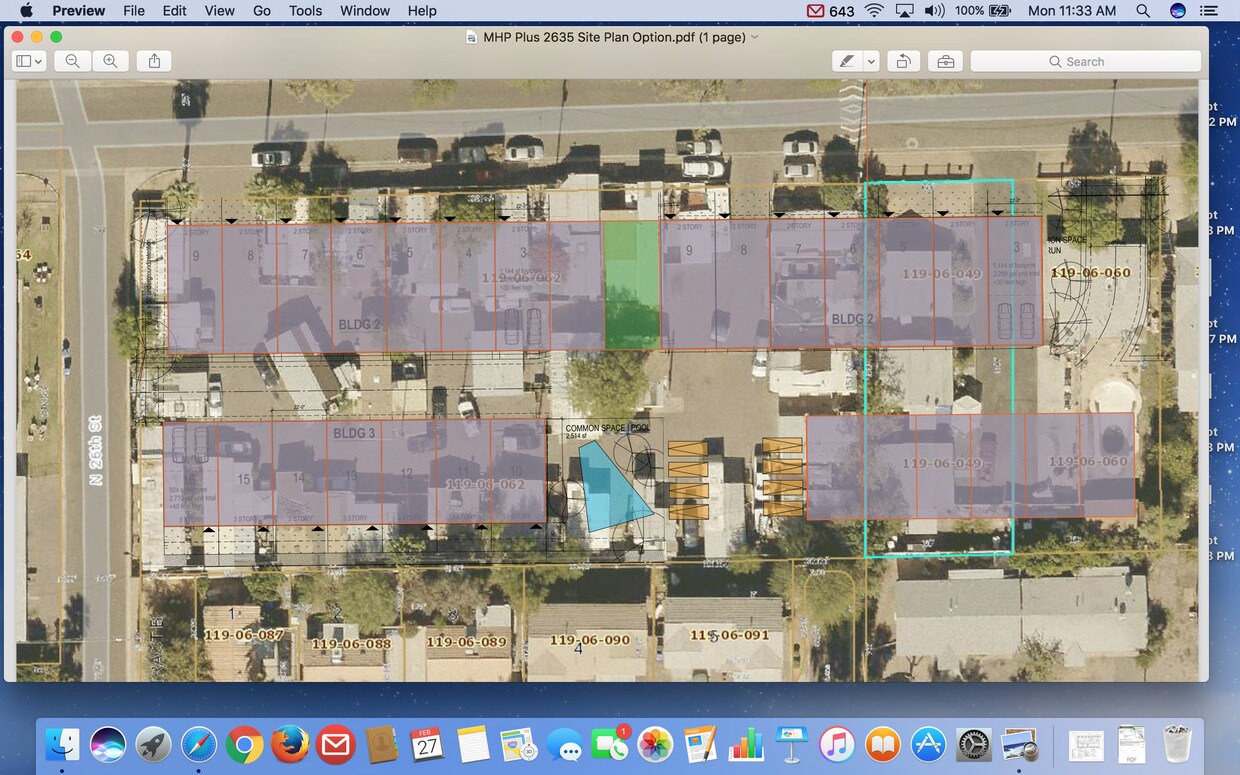This screenshot has width=1240, height=775.
Task: Click the Siri icon in menu bar
Action: click(x=1177, y=11)
